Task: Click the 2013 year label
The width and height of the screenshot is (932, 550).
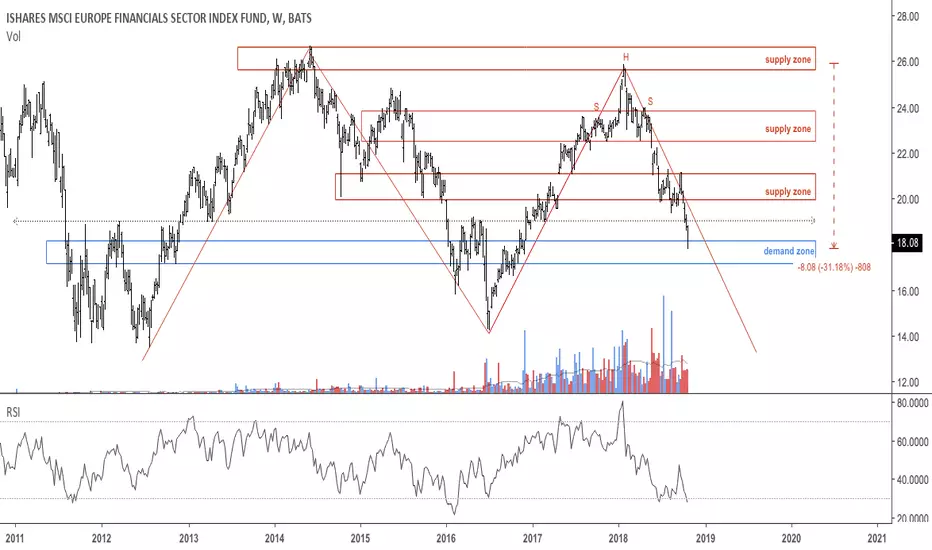Action: (189, 538)
